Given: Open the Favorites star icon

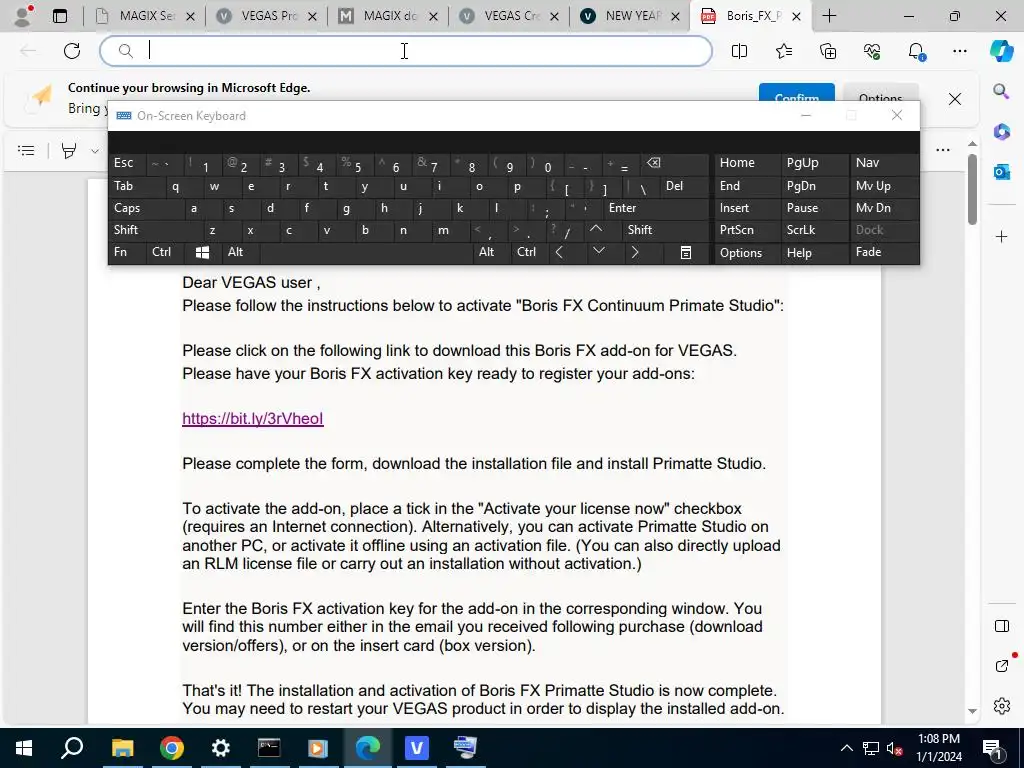Looking at the screenshot, I should point(784,51).
